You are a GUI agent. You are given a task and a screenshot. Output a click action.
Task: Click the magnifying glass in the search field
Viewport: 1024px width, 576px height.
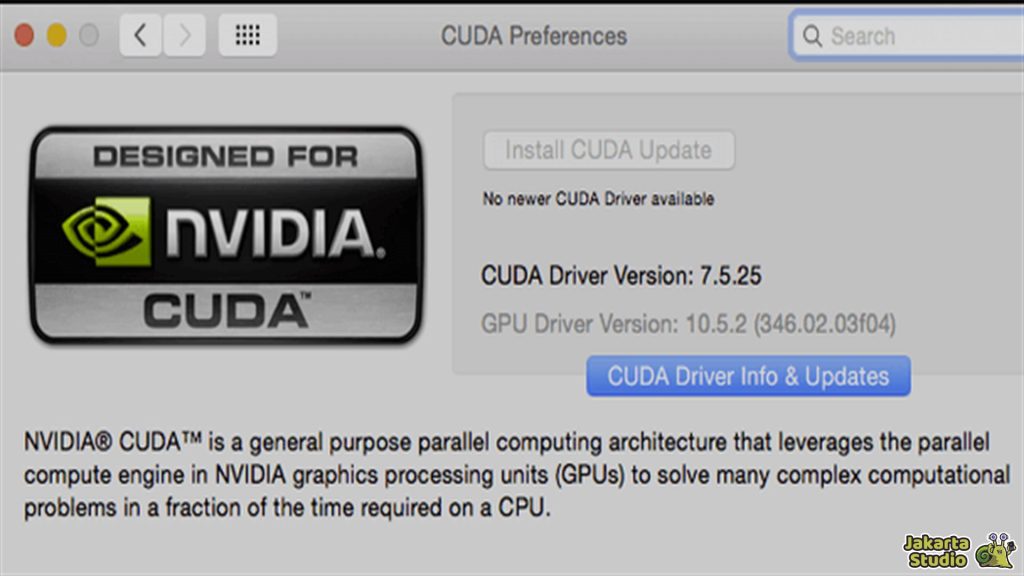click(812, 36)
